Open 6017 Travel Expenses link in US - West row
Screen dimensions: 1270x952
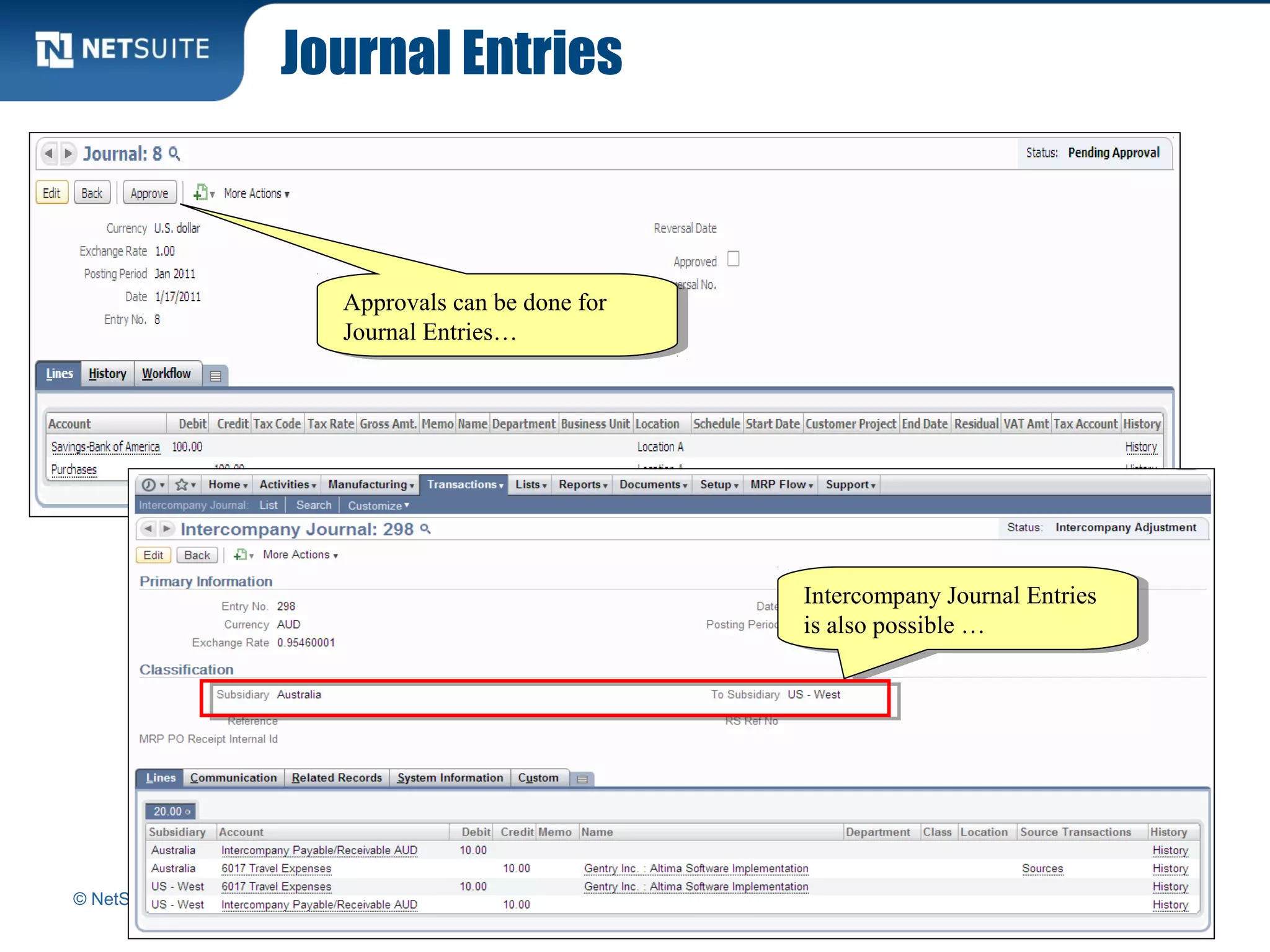click(277, 886)
